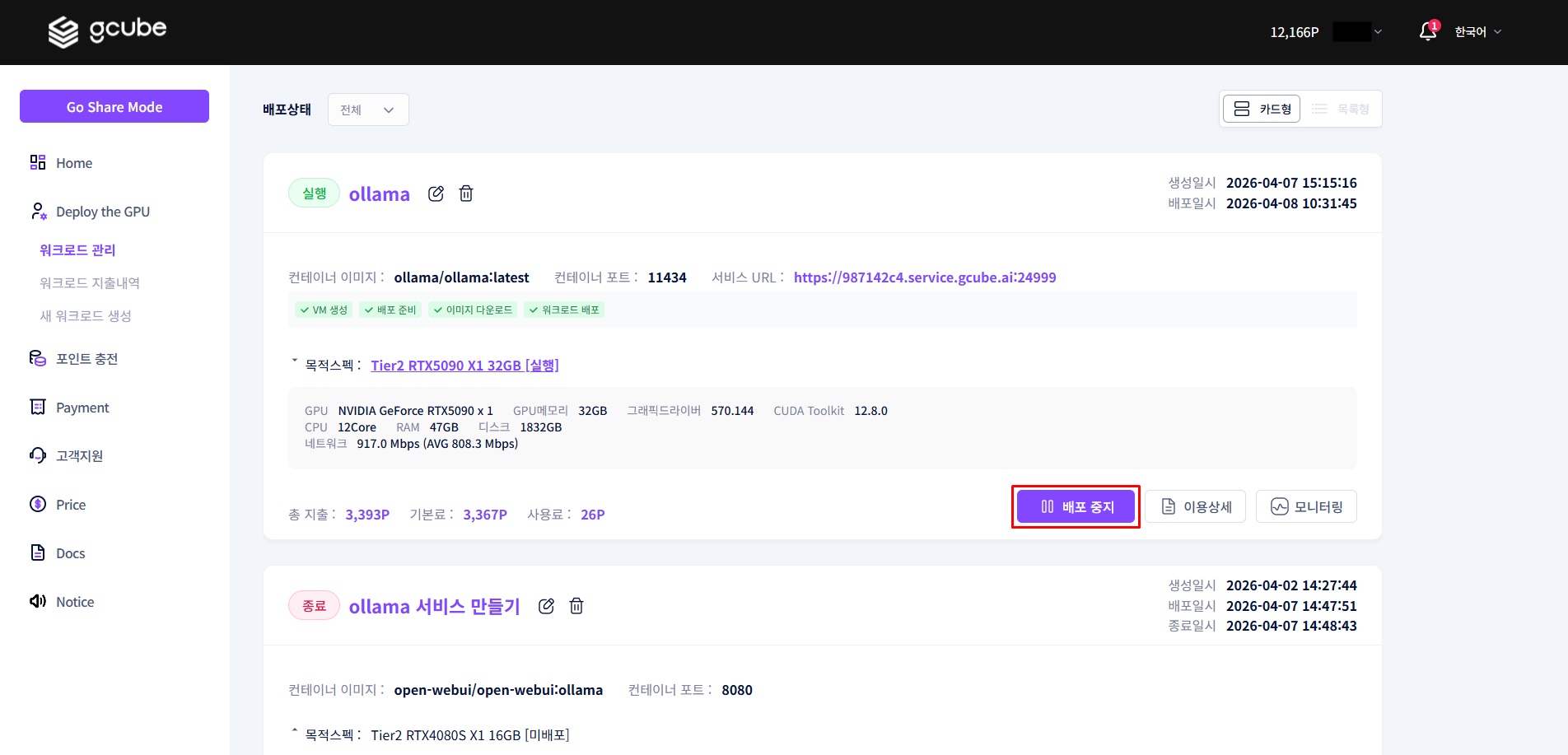The width and height of the screenshot is (1568, 755).
Task: Click the 사용료 26P value
Action: coord(593,515)
